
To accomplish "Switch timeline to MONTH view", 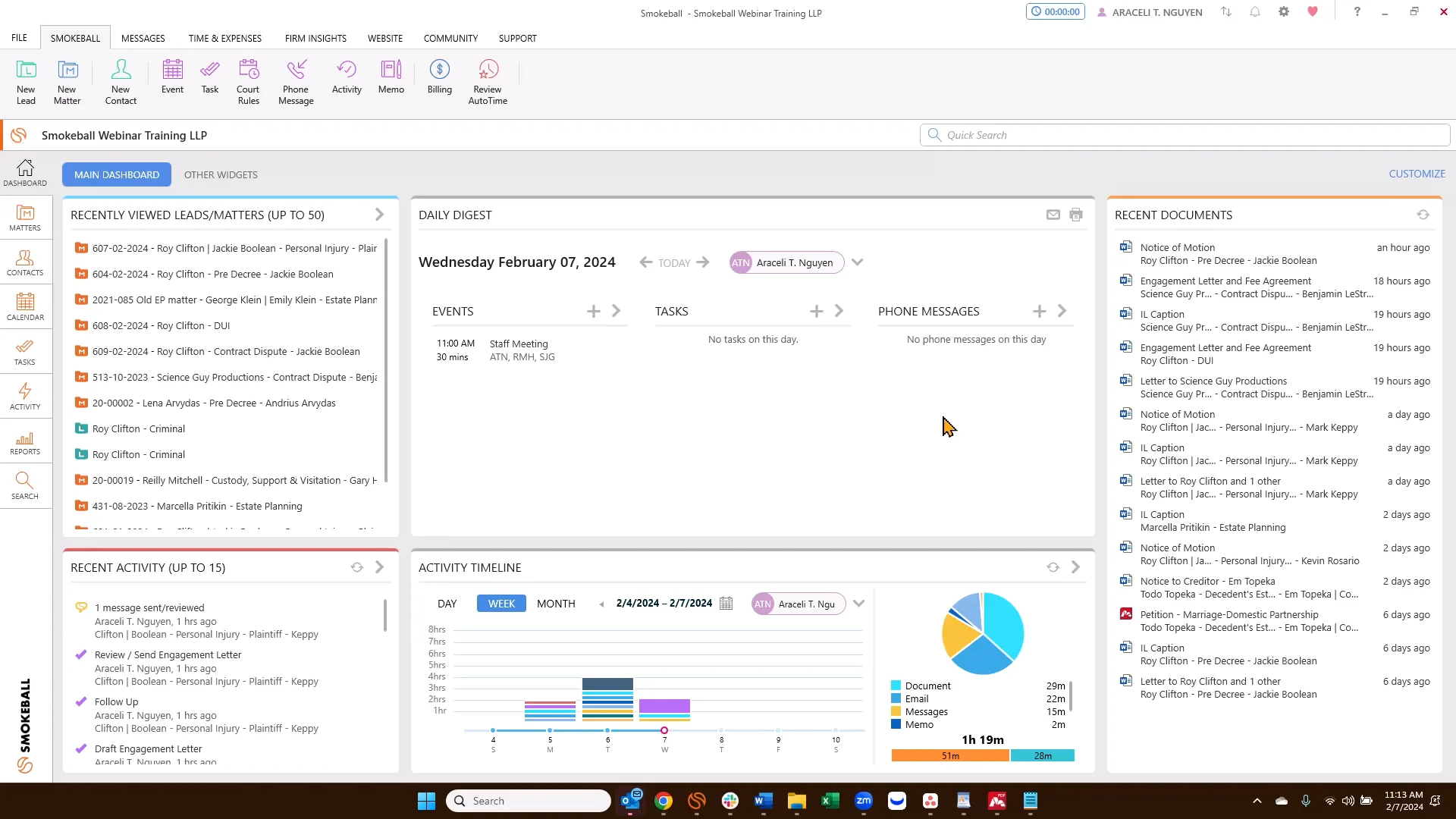I will click(x=556, y=604).
